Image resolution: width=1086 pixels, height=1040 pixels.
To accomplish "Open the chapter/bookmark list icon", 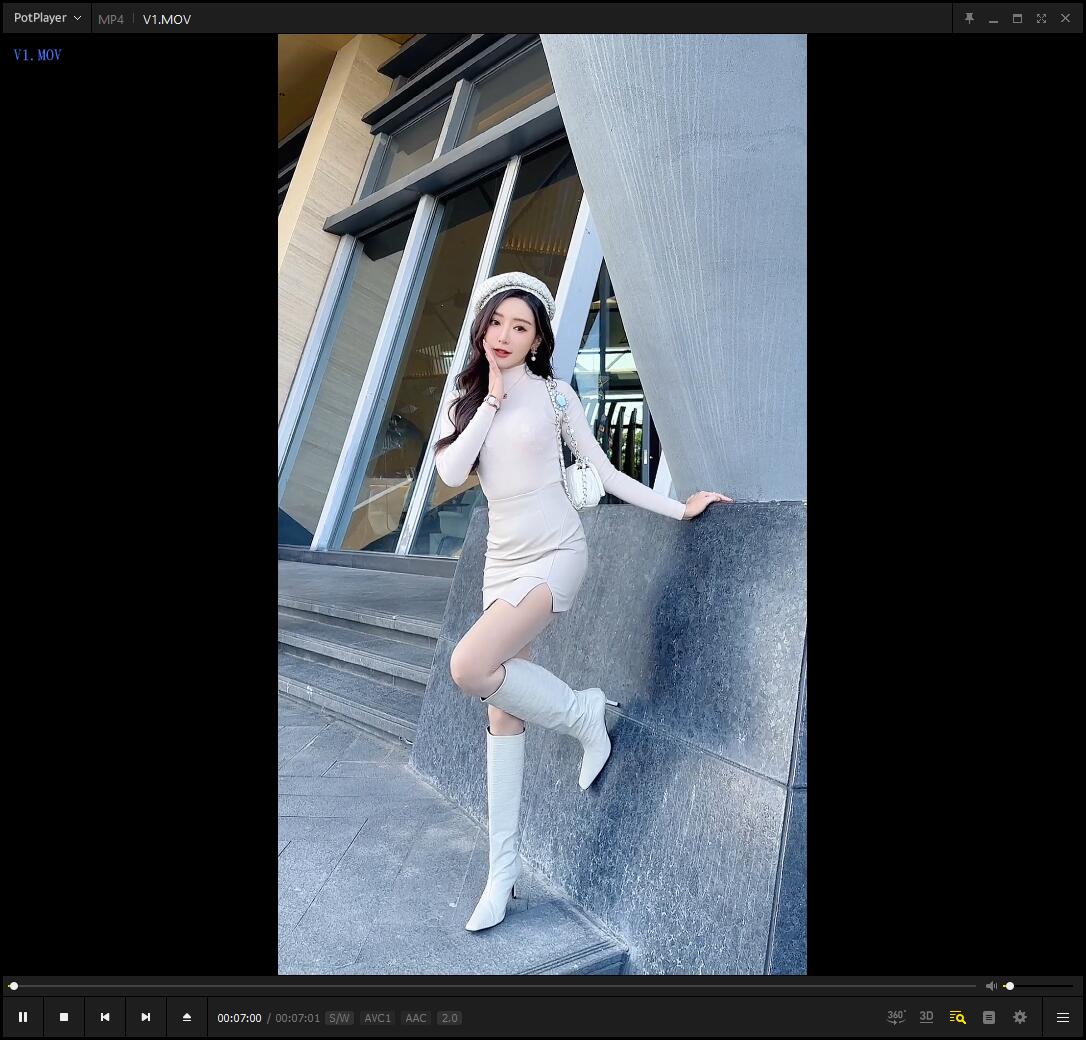I will [989, 1017].
